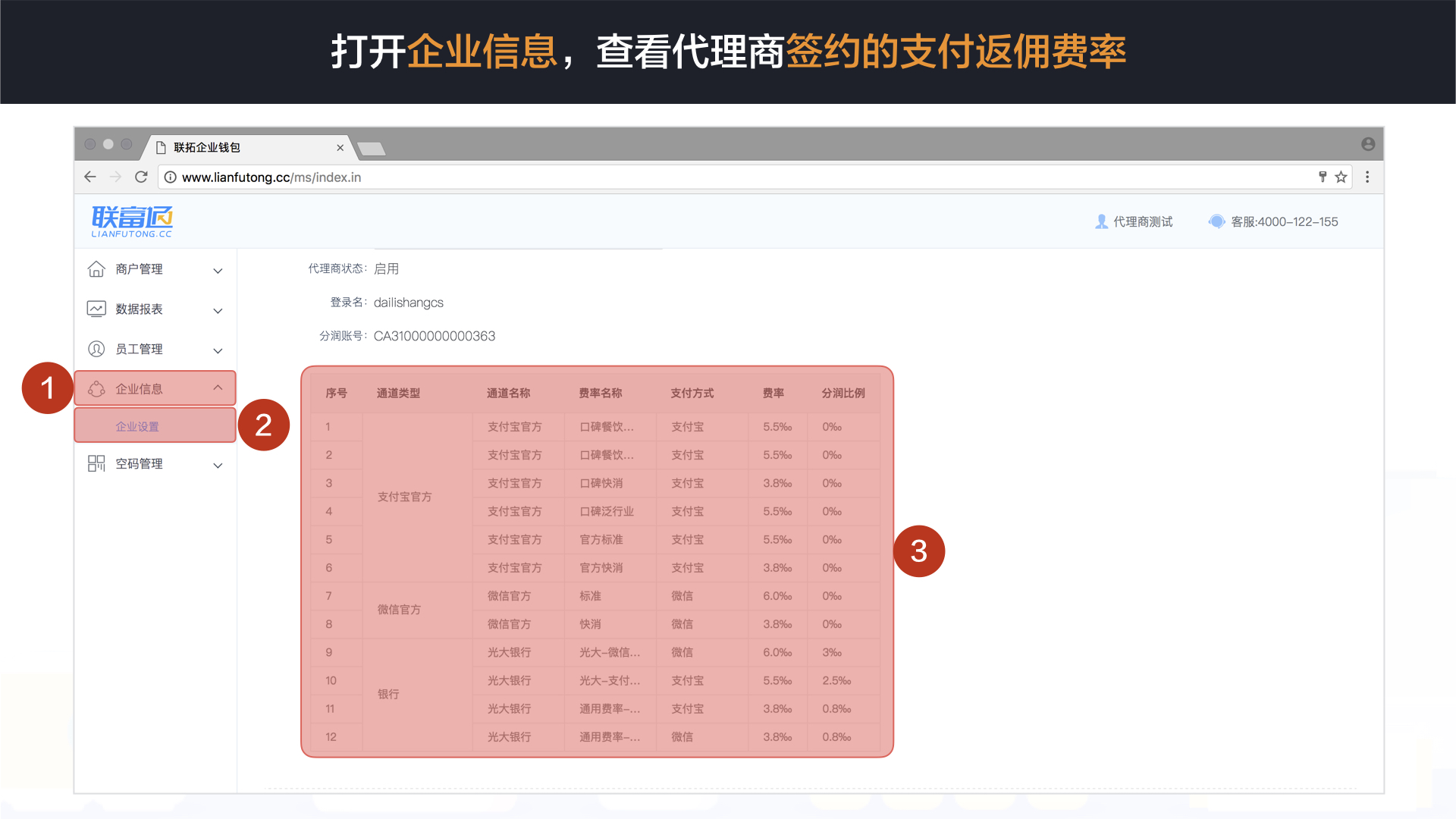
Task: Click the 序号 column header
Action: (x=336, y=393)
